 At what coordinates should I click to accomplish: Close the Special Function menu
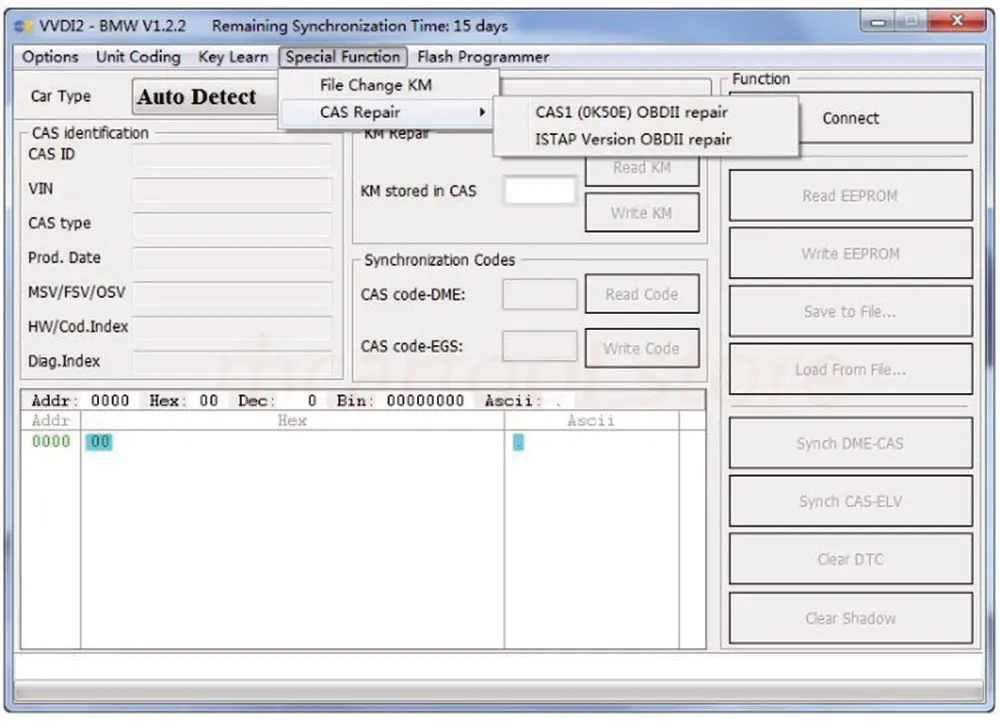[342, 57]
